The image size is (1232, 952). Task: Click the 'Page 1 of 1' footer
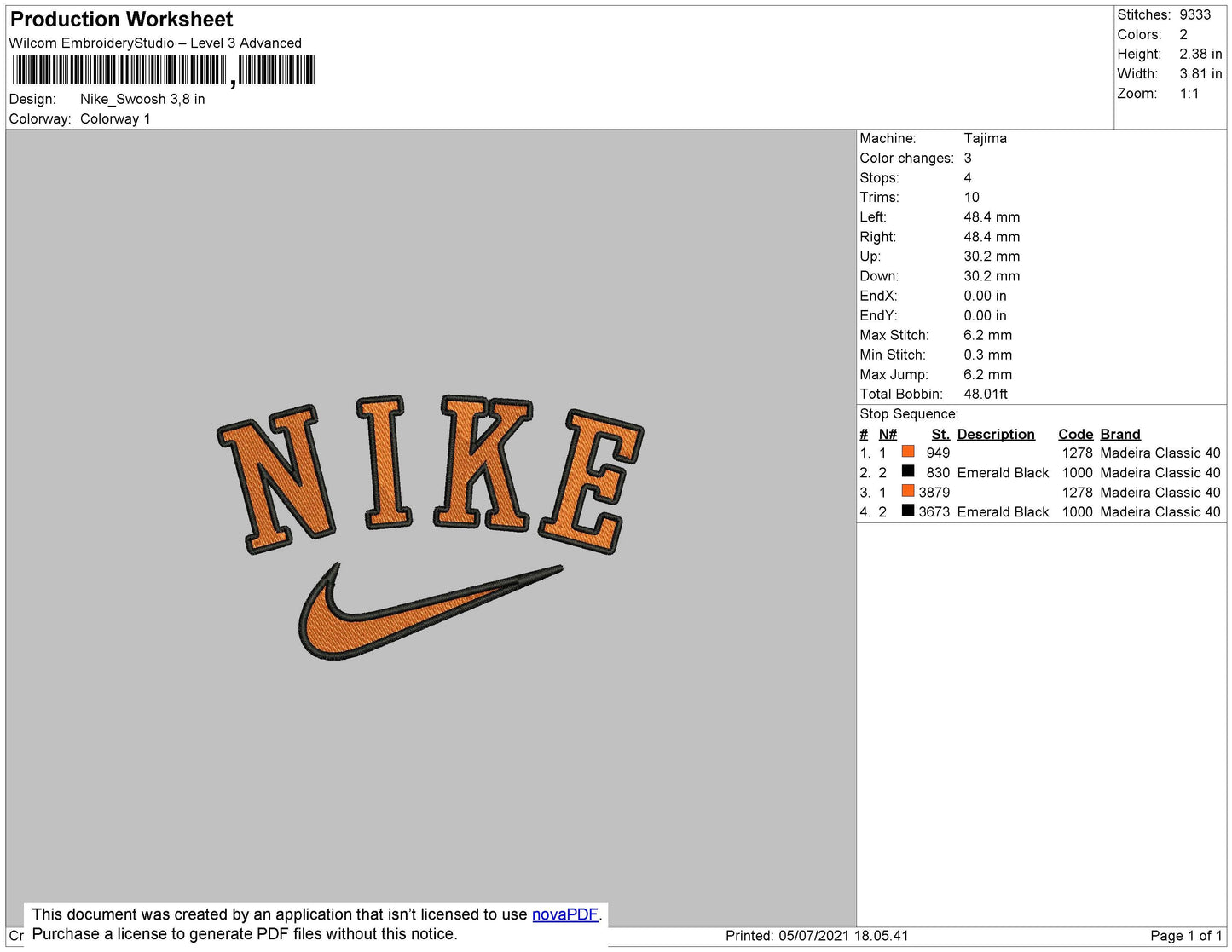click(x=1187, y=935)
